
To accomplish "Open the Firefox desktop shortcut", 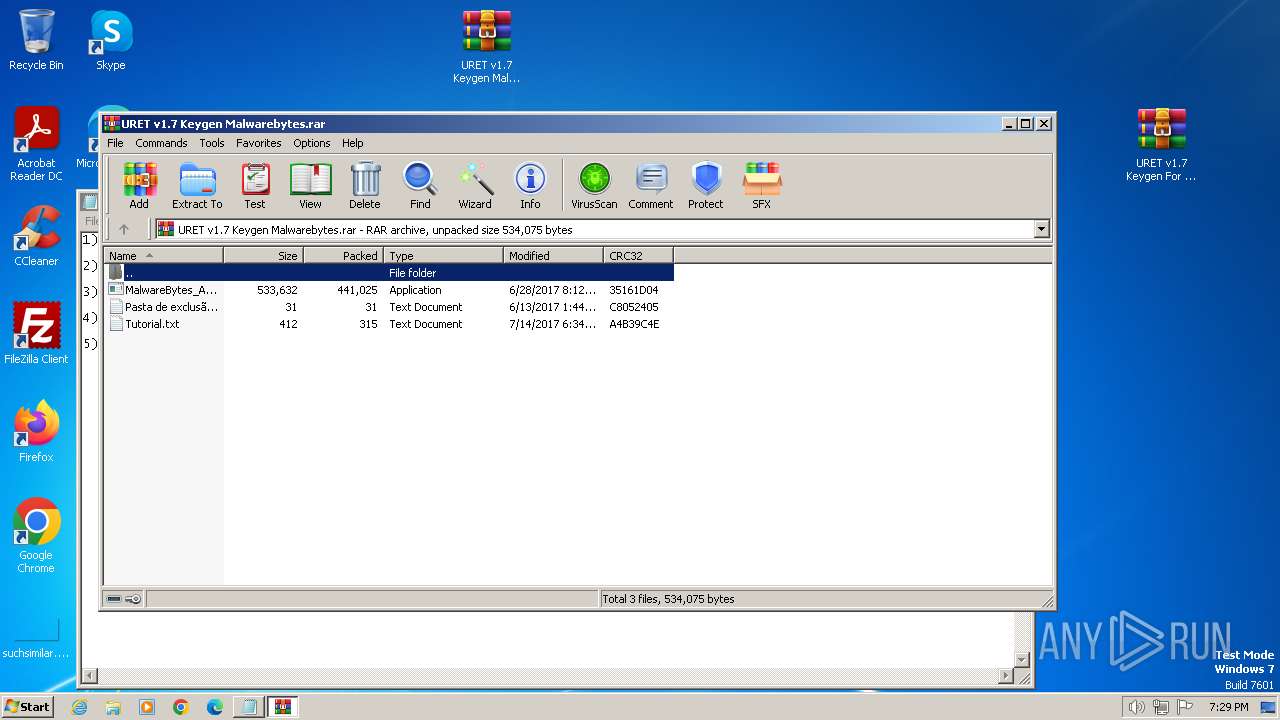I will pos(36,431).
